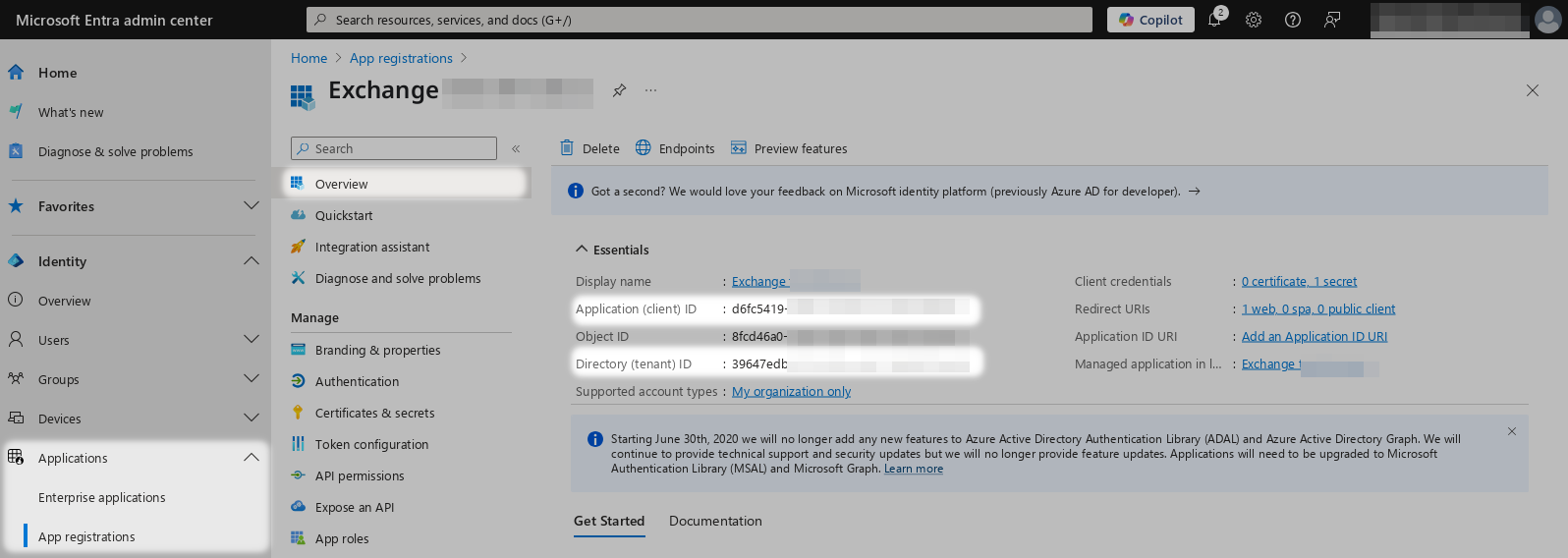Open What's new page
The height and width of the screenshot is (558, 1568).
(71, 112)
